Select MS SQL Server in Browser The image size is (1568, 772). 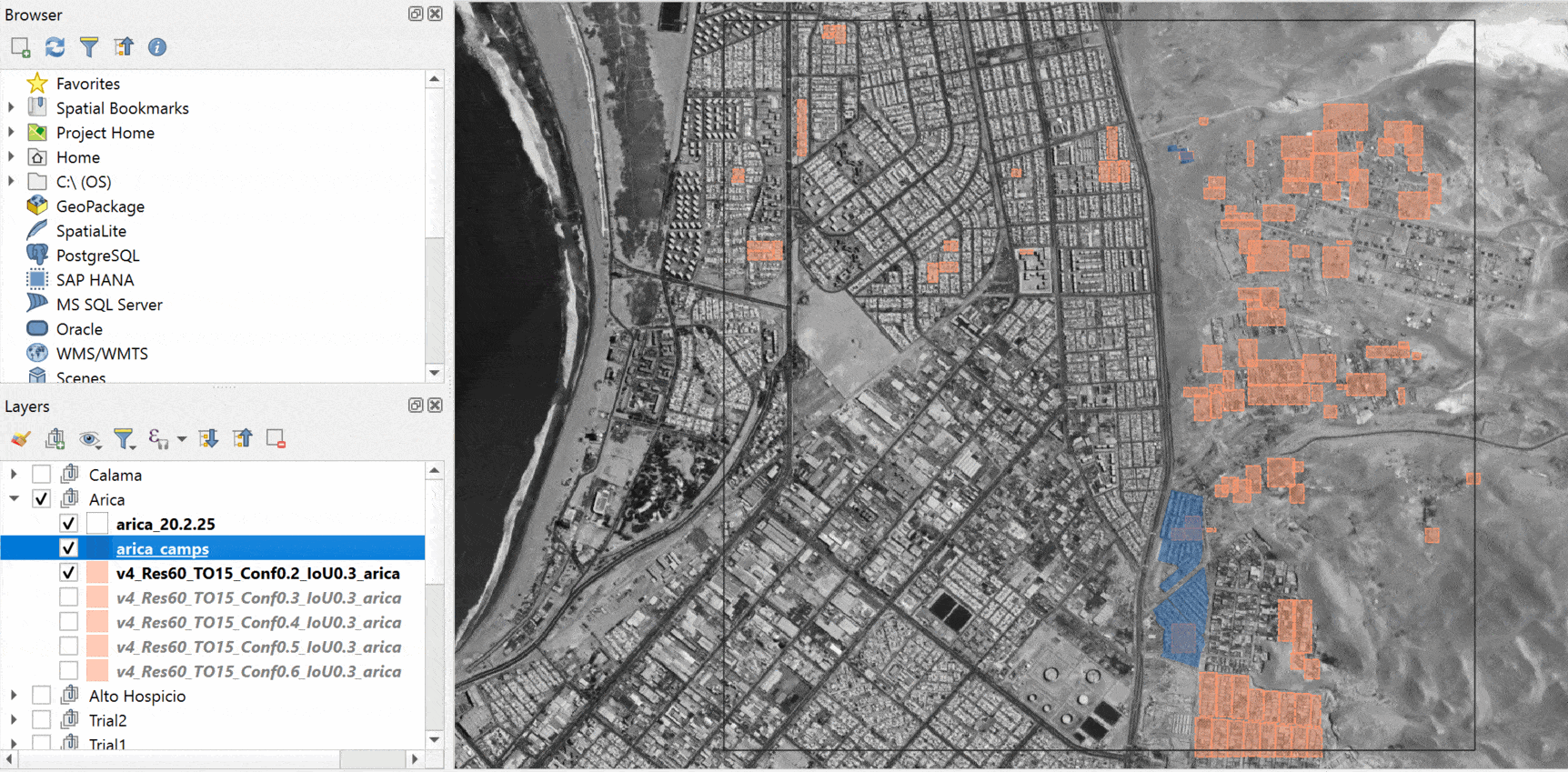point(109,305)
